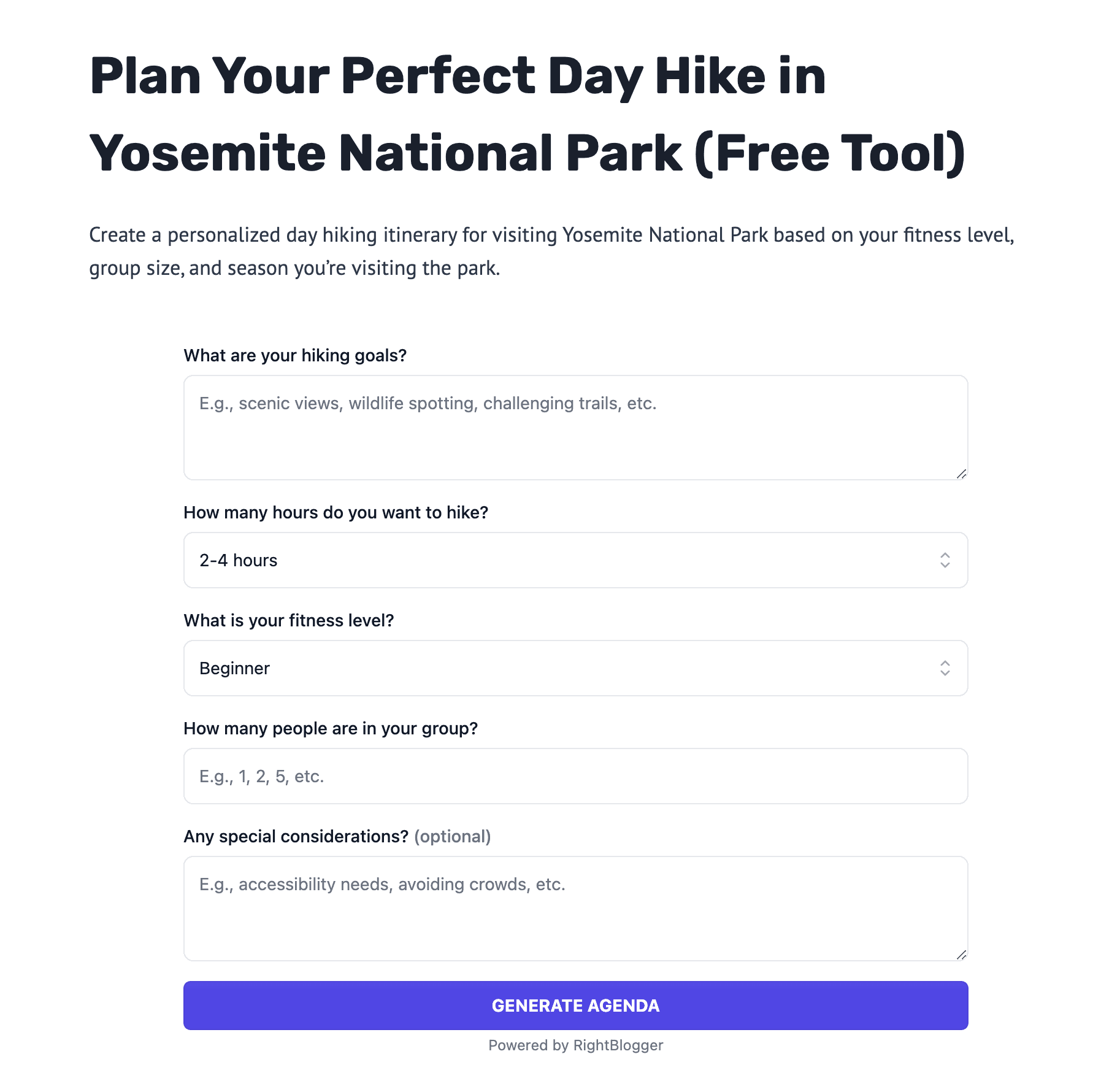Click the 'How many people are in your group?' label
This screenshot has width=1120, height=1081.
332,728
